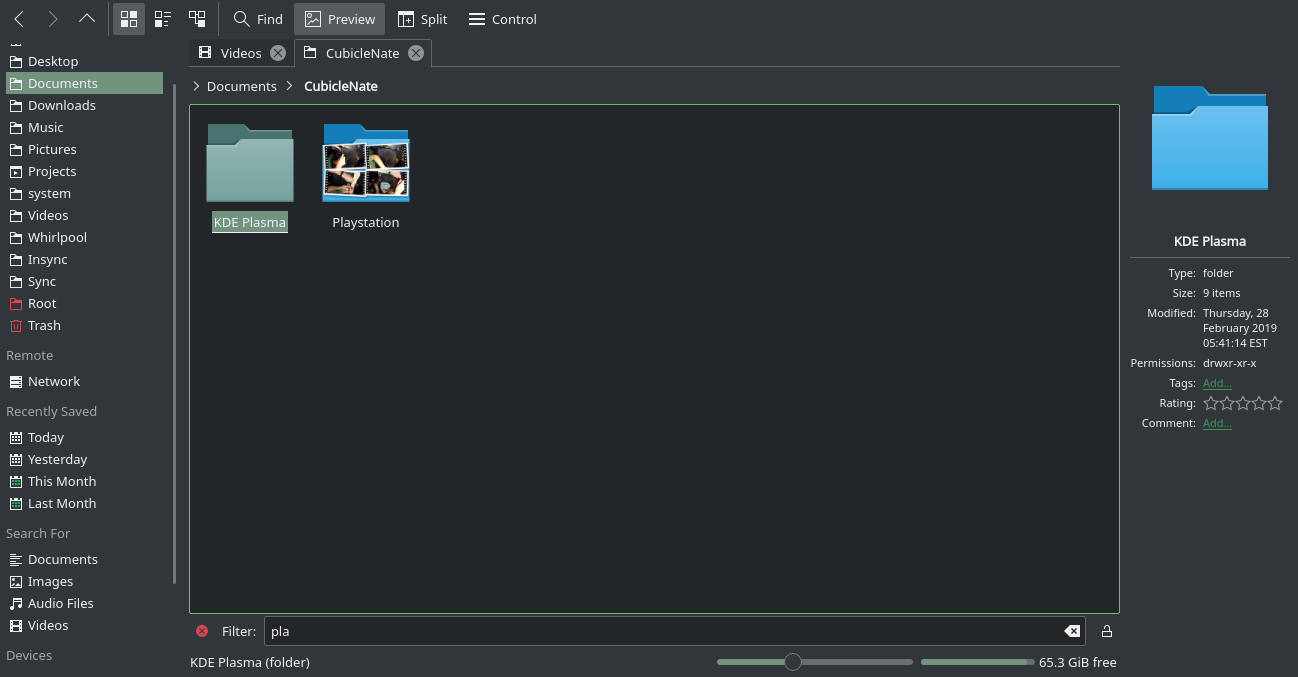Adjust the icon zoom slider
Image resolution: width=1298 pixels, height=677 pixels.
pyautogui.click(x=793, y=661)
